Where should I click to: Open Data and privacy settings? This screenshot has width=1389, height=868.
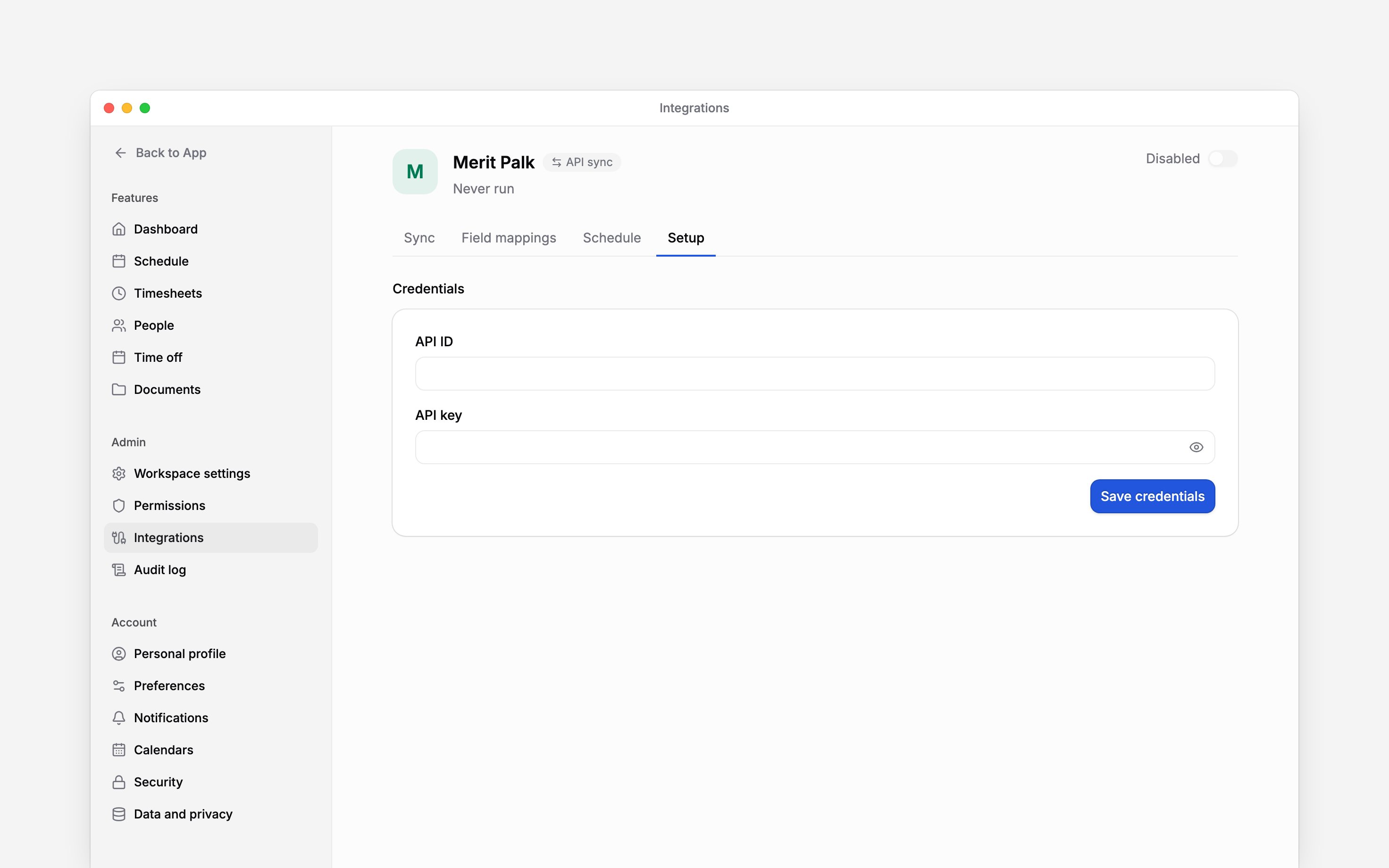click(210, 815)
